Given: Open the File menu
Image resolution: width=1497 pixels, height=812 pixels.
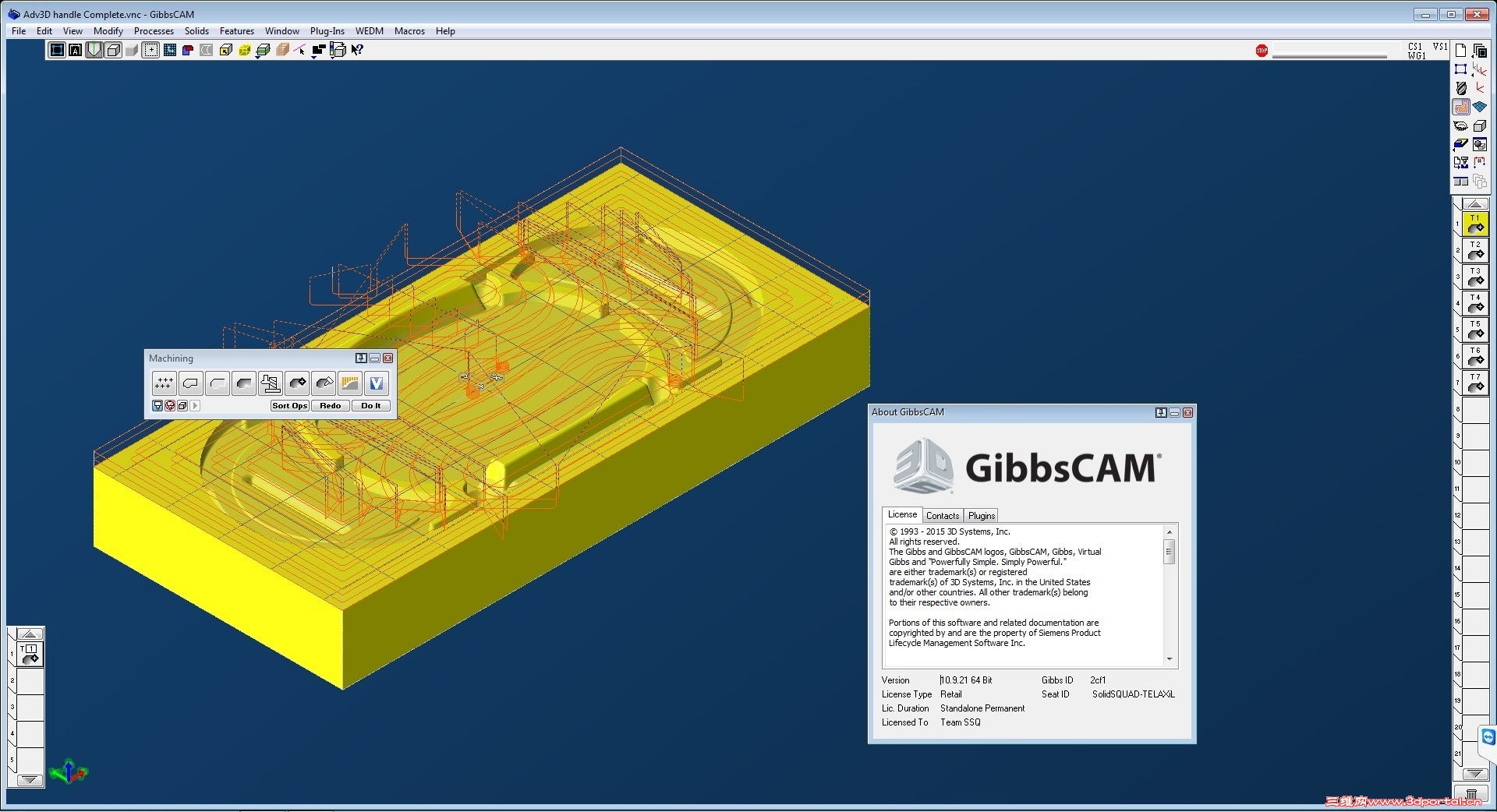Looking at the screenshot, I should tap(19, 31).
